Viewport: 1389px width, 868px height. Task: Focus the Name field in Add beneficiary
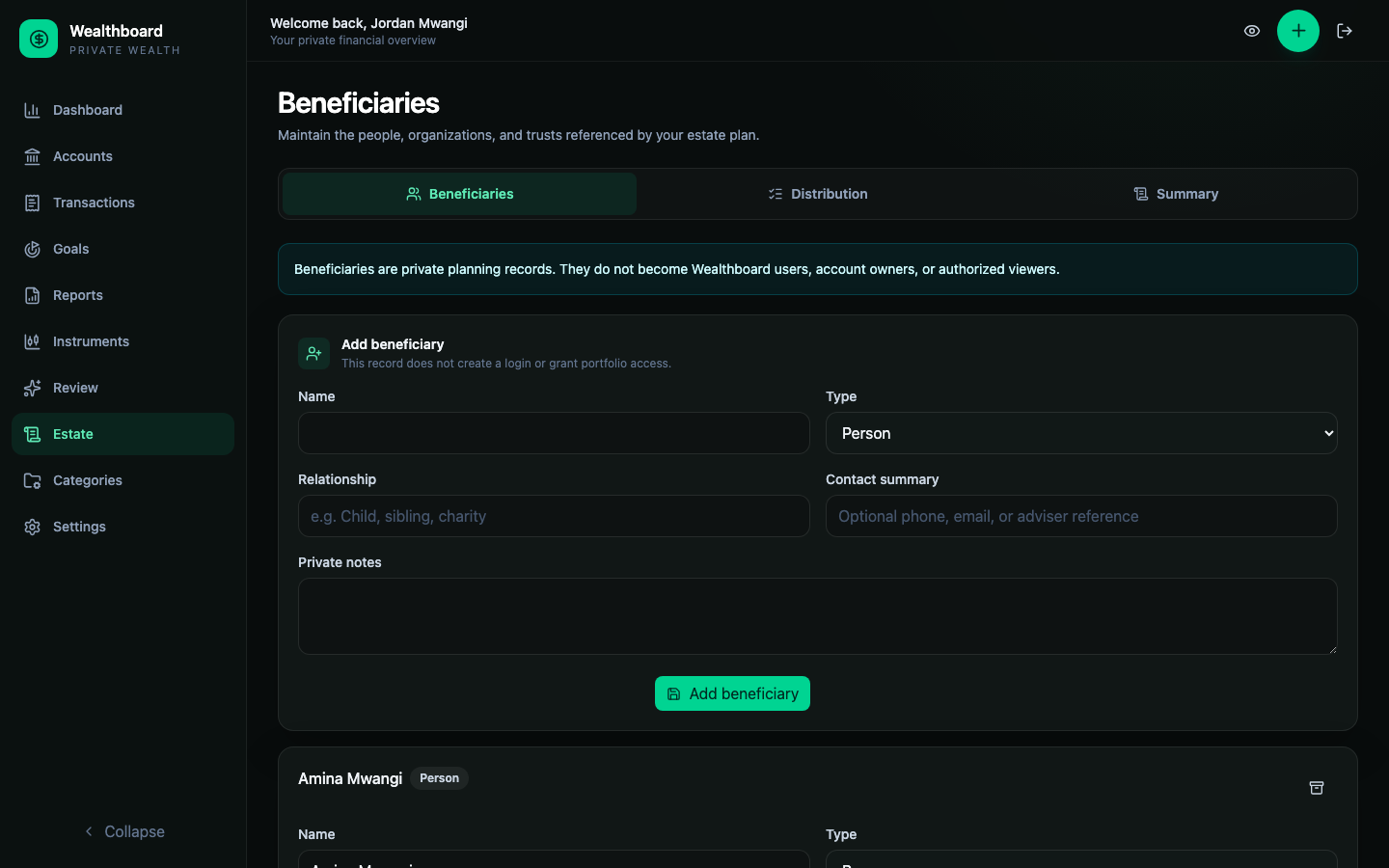point(554,433)
